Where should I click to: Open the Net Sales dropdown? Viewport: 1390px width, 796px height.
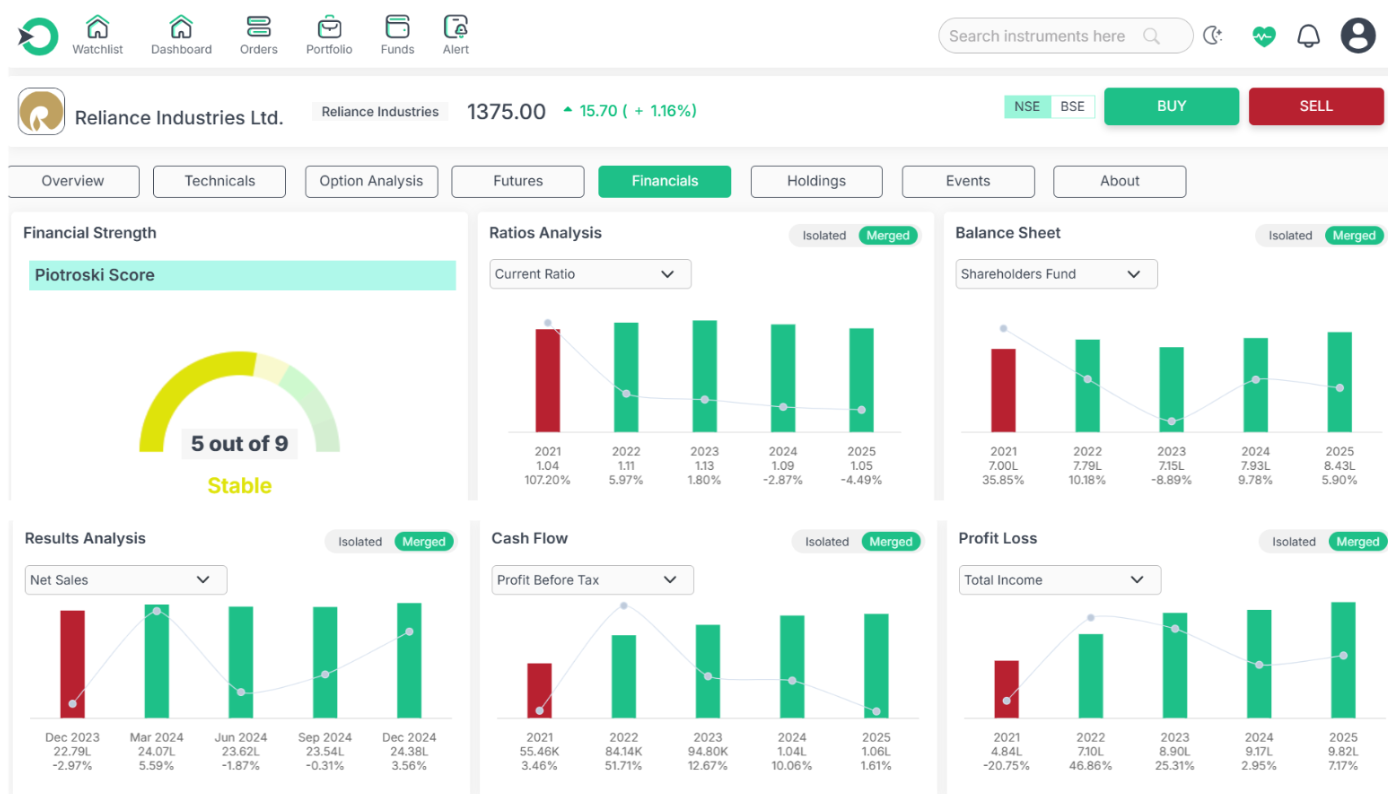[x=126, y=580]
